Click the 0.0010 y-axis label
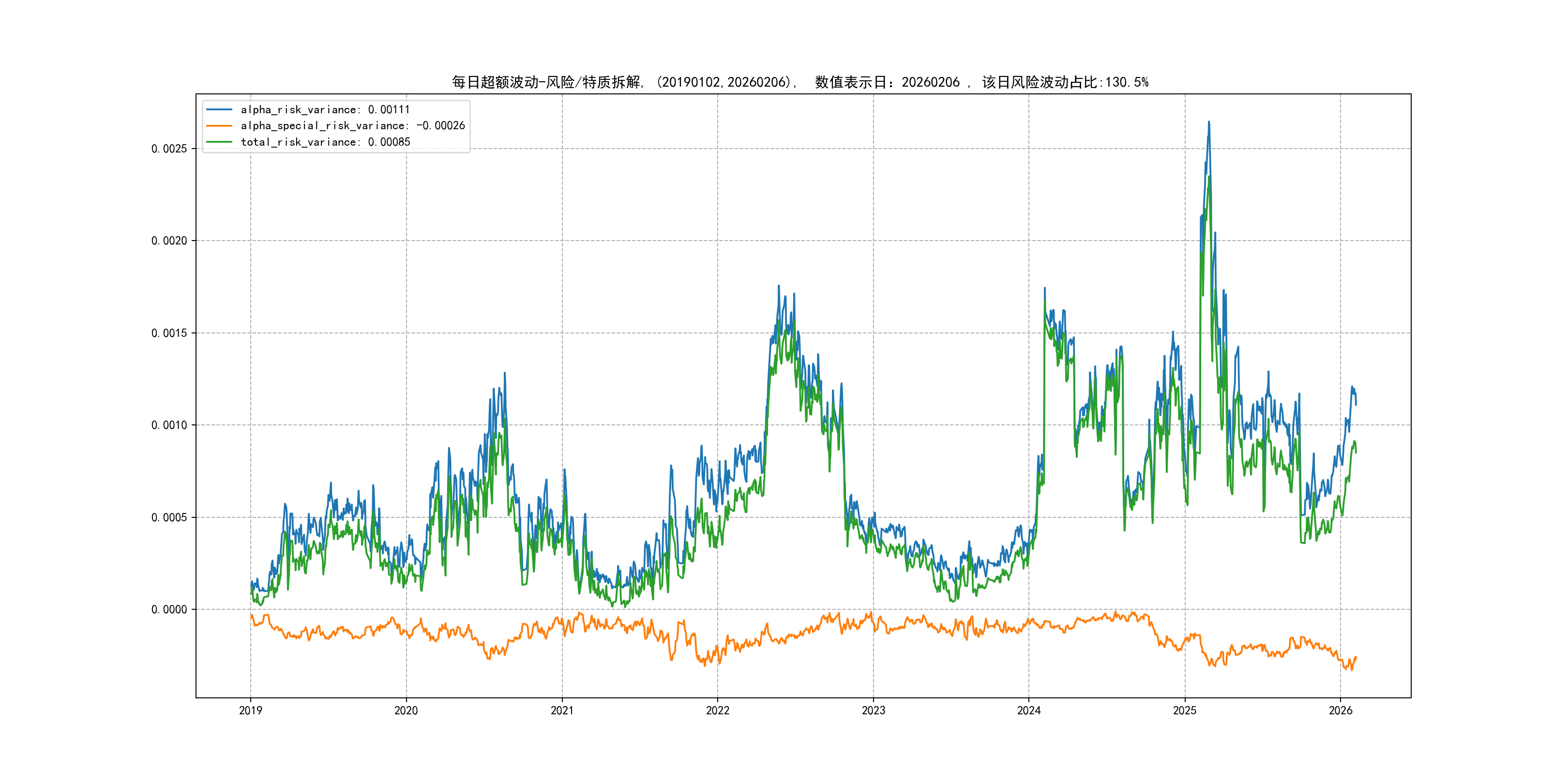 [169, 425]
